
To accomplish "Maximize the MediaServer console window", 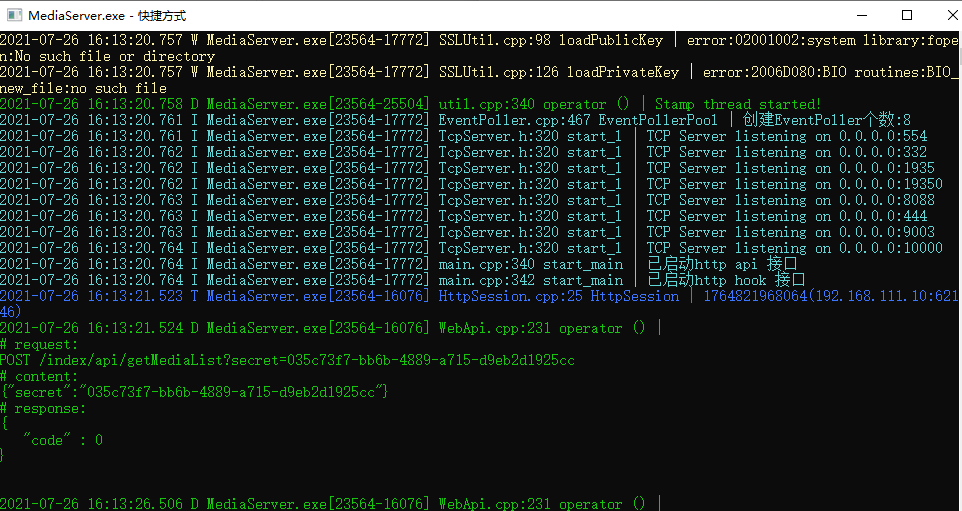I will point(907,15).
